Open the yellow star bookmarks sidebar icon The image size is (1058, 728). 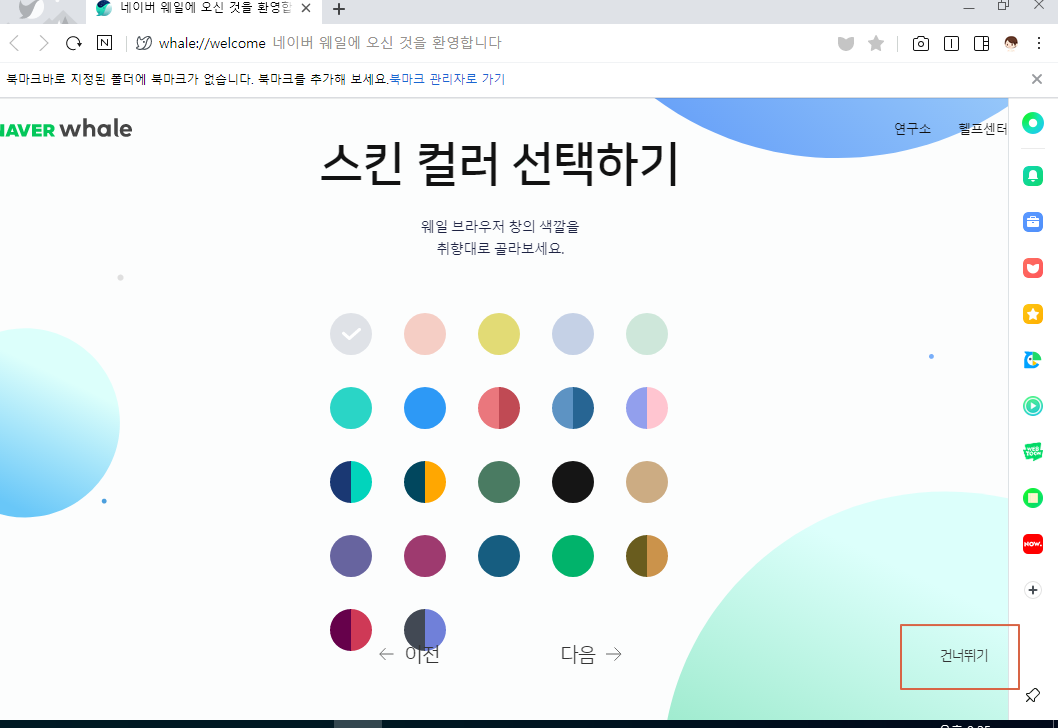point(1032,314)
